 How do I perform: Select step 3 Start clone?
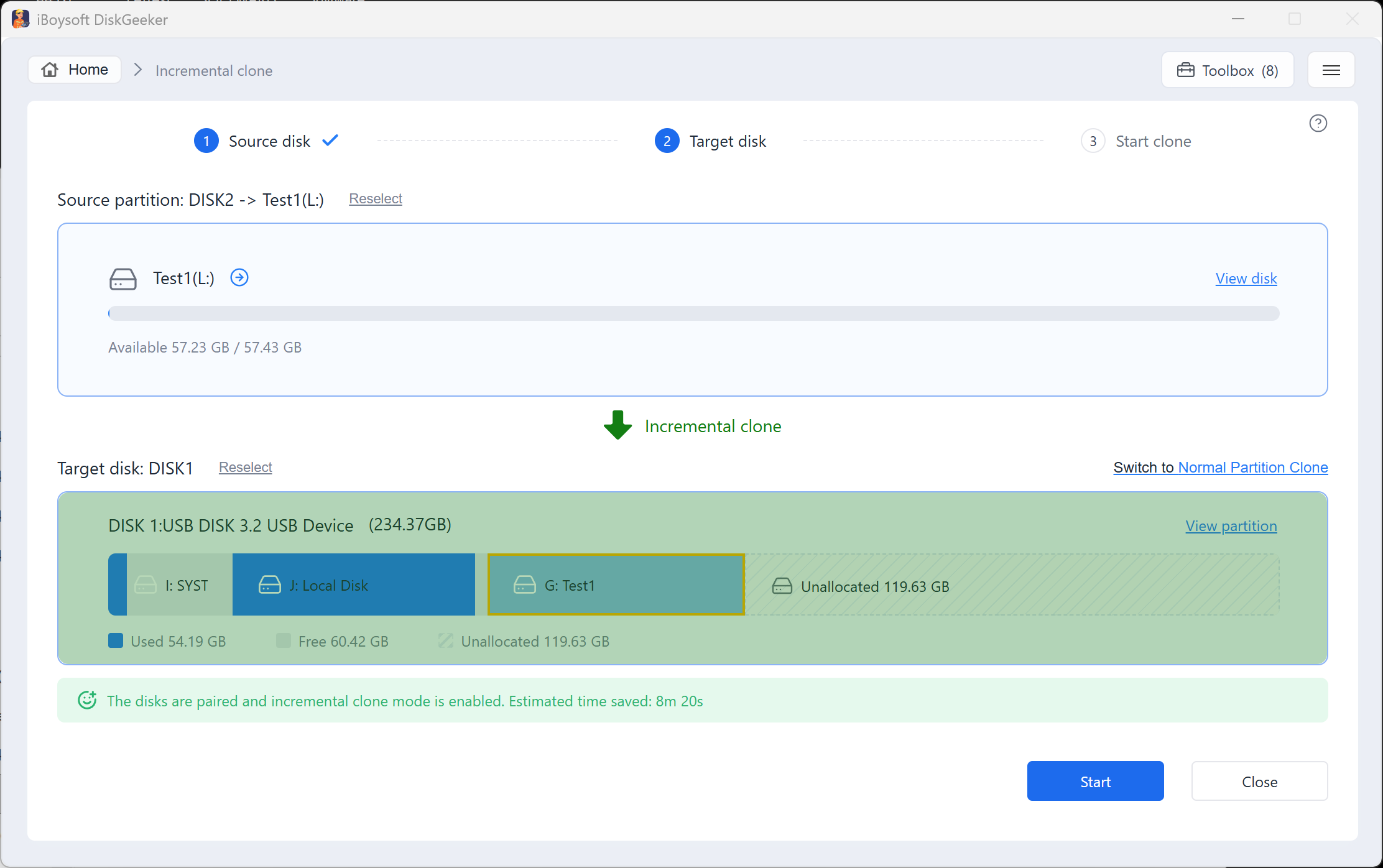1136,141
